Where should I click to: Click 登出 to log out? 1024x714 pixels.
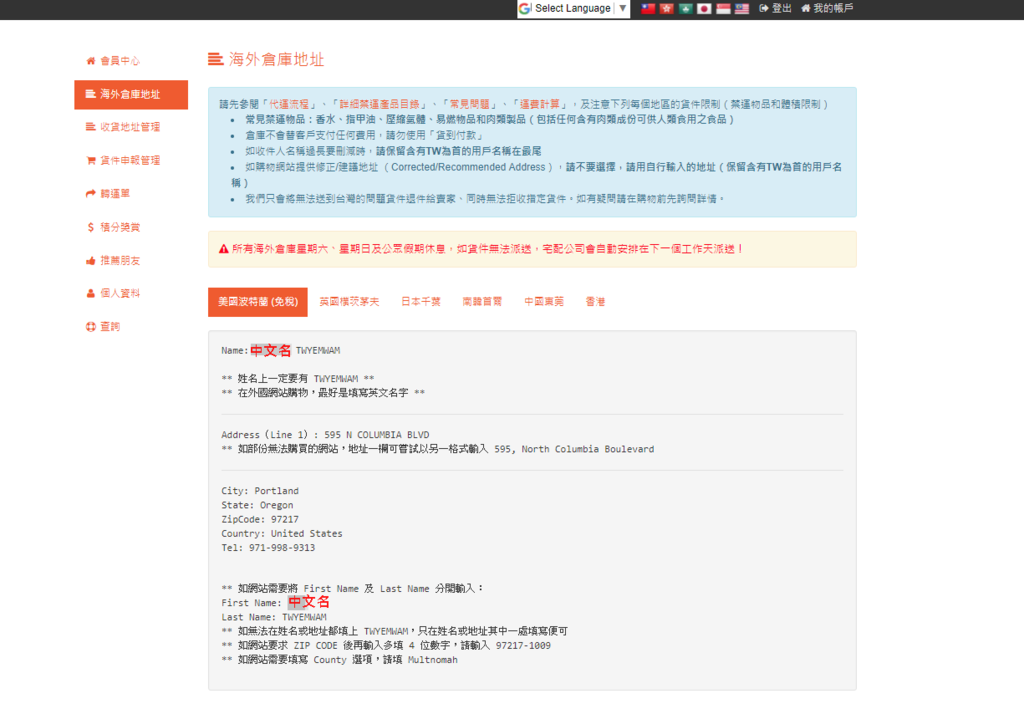tap(776, 9)
